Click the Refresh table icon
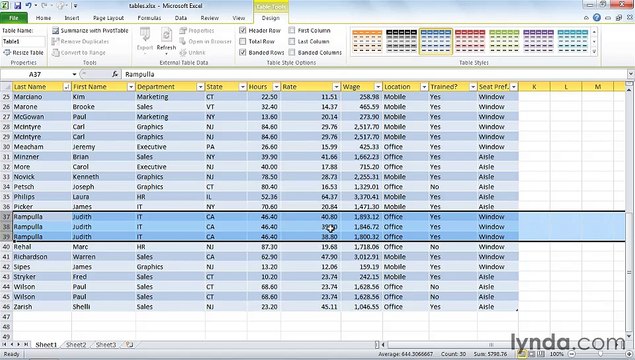Screen dimensions: 635x360 coord(166,40)
